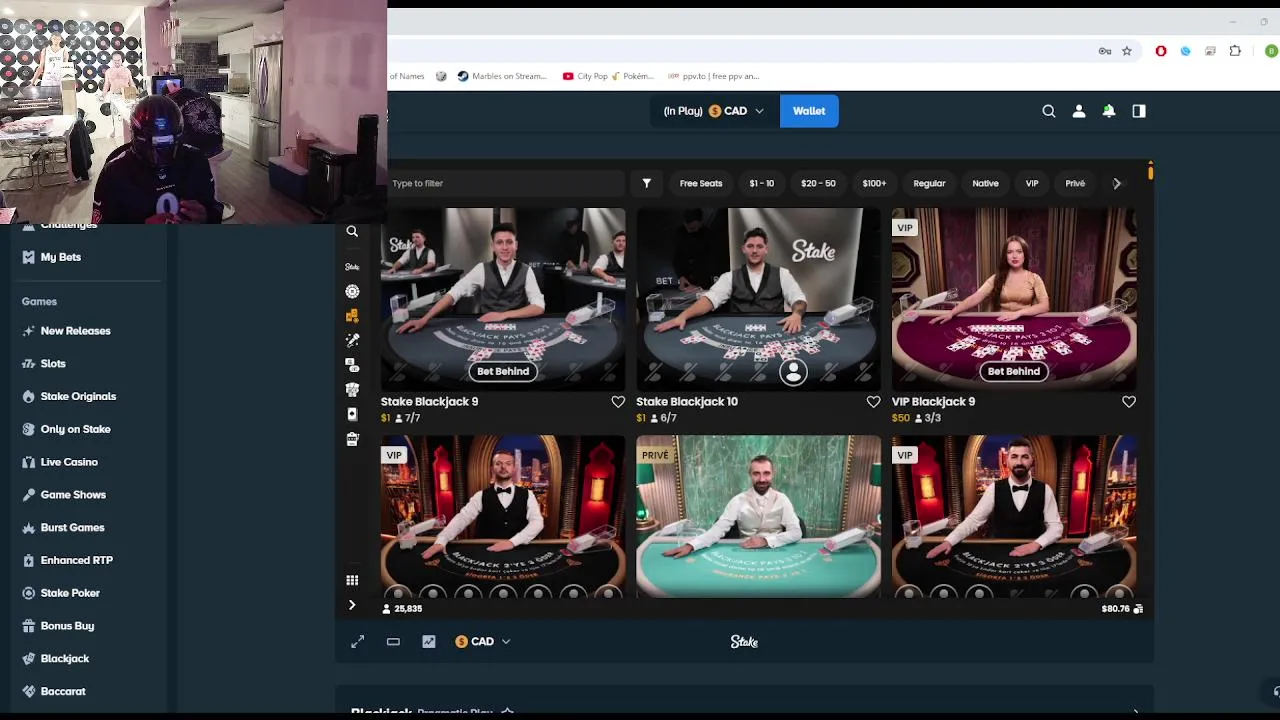Image resolution: width=1280 pixels, height=720 pixels.
Task: Toggle the Native table filter
Action: coord(985,183)
